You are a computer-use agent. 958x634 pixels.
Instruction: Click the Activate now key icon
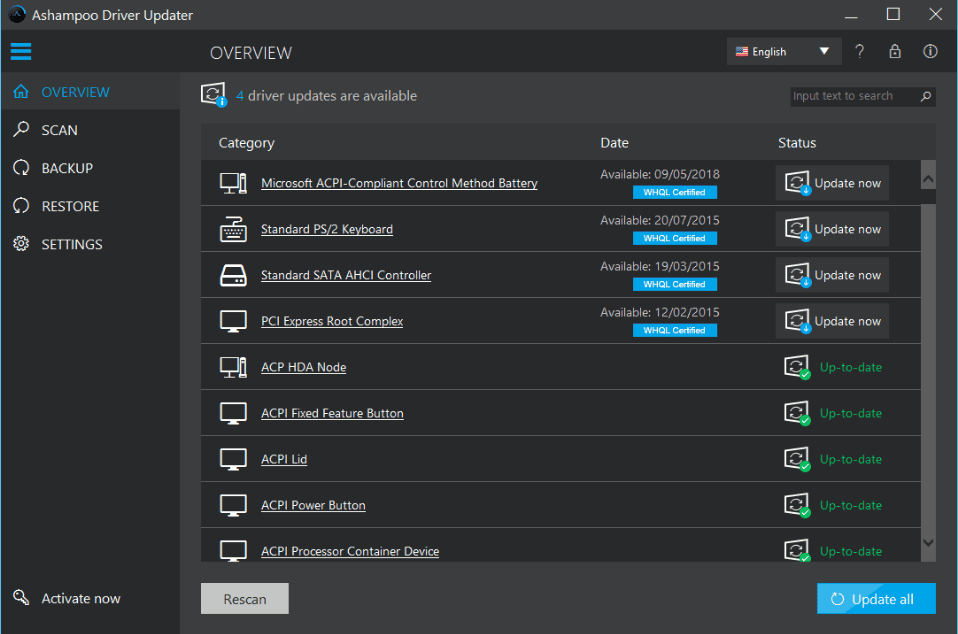point(21,597)
